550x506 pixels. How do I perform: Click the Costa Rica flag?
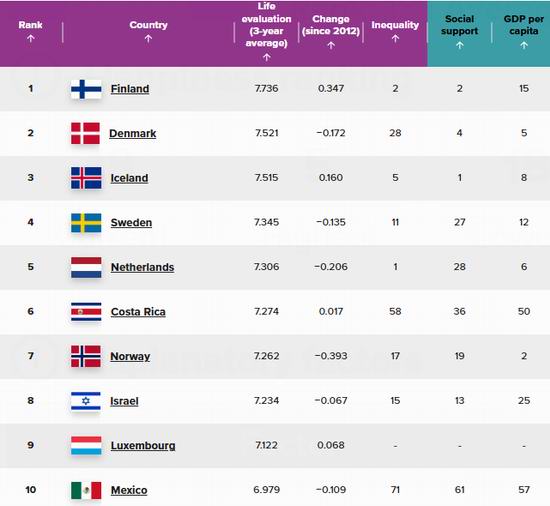[86, 312]
